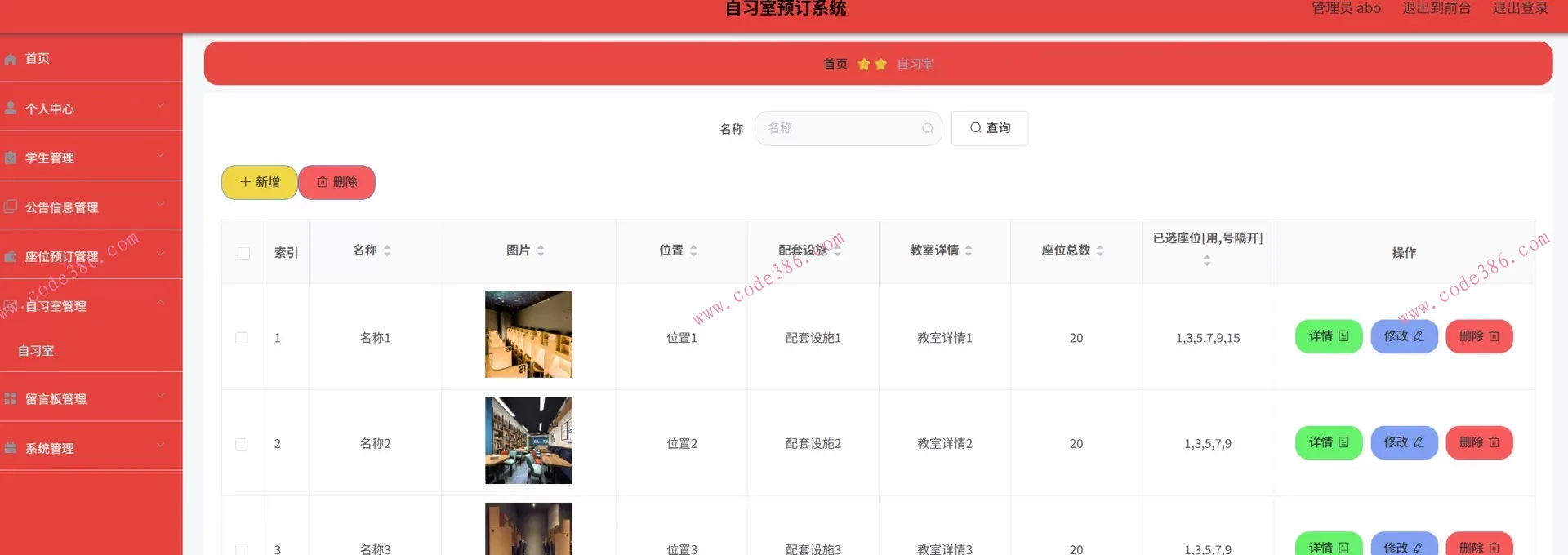Expand the 个人中心 menu
This screenshot has width=1568, height=555.
(91, 107)
